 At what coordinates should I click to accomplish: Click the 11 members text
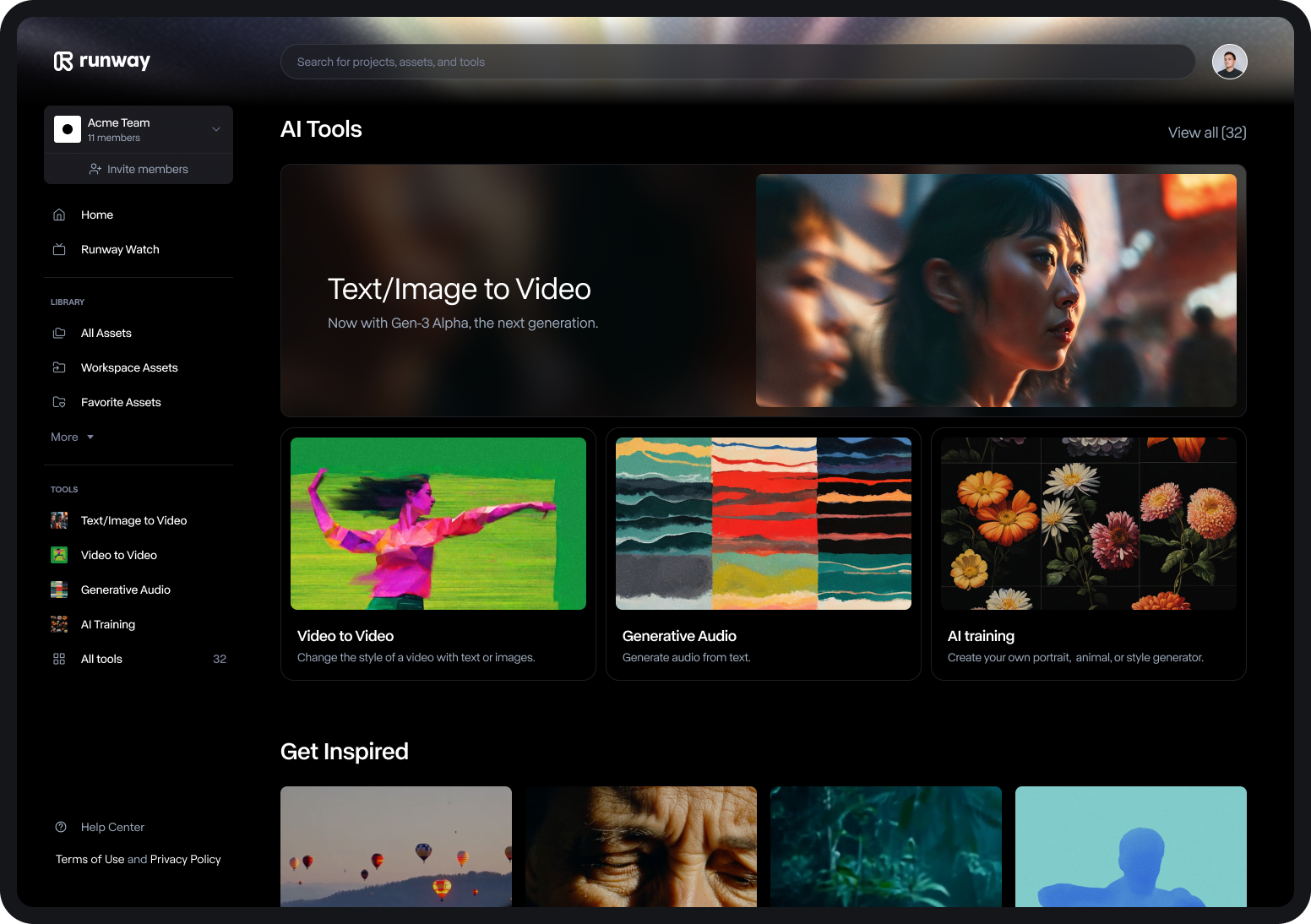click(114, 138)
